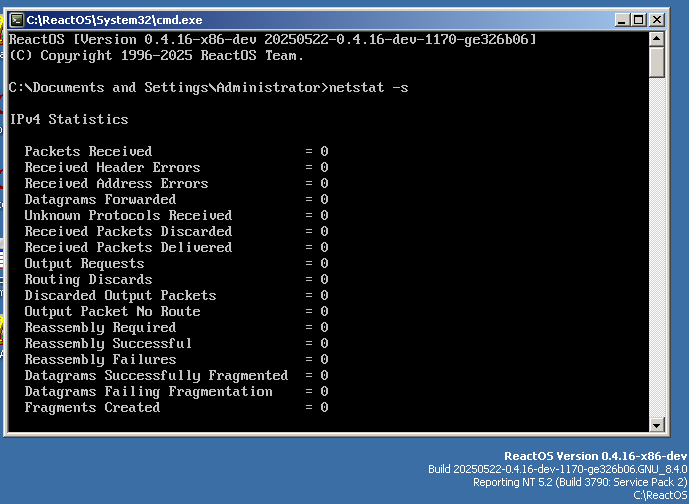The width and height of the screenshot is (689, 504).
Task: Click the Packets Received row
Action: click(176, 151)
